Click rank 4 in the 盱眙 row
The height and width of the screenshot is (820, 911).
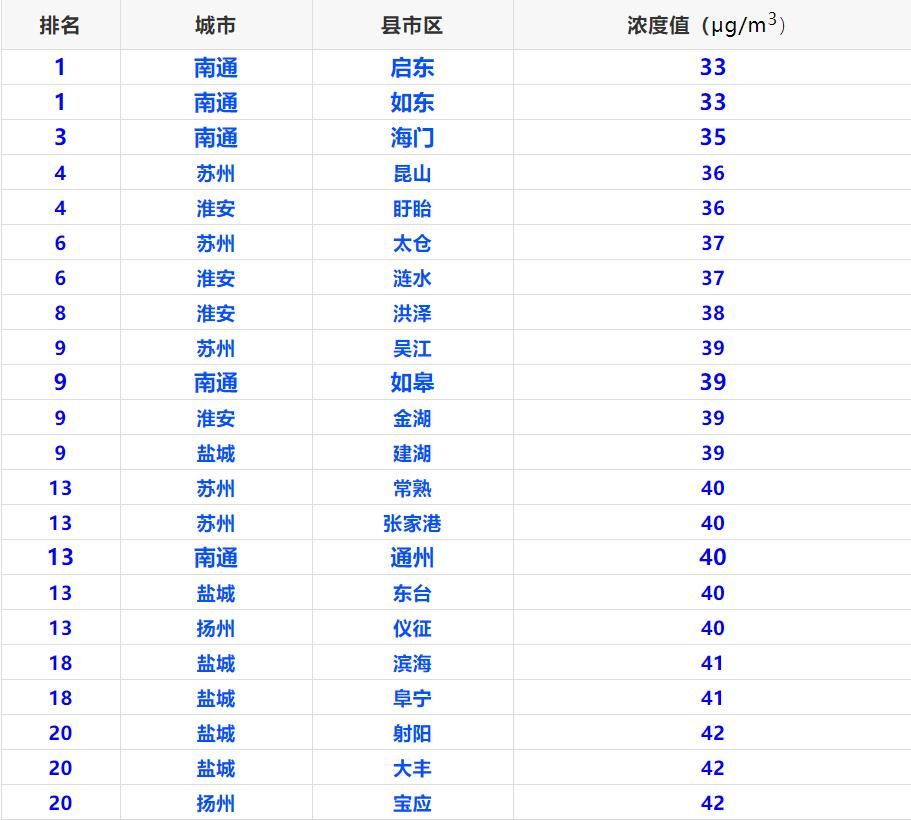(x=60, y=208)
